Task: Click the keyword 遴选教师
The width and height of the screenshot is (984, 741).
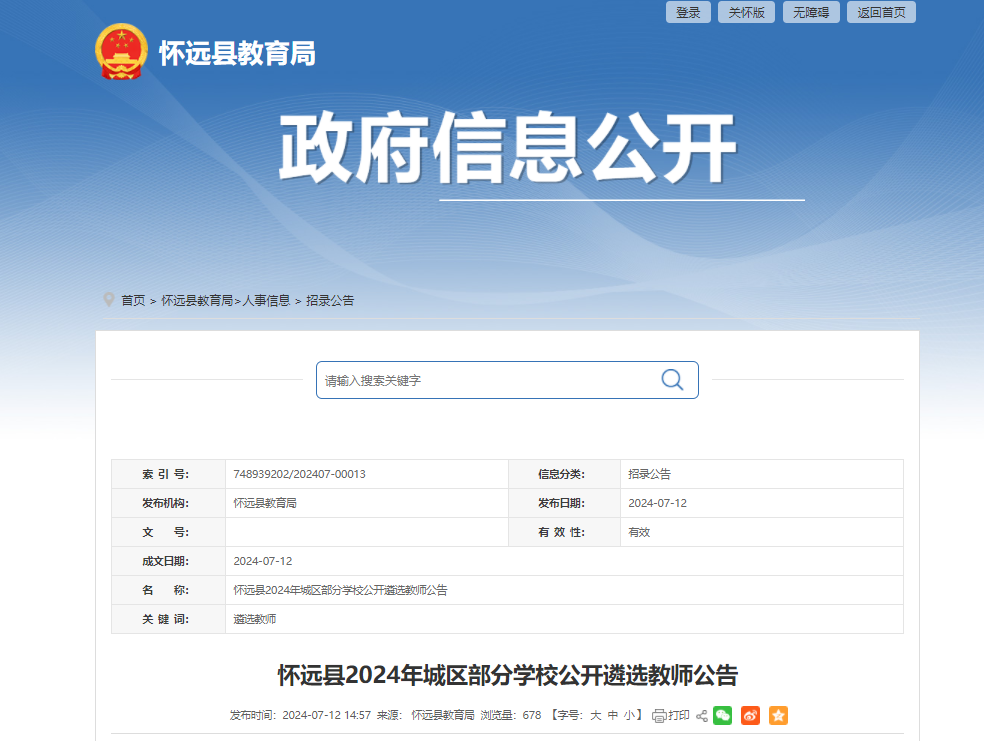Action: pyautogui.click(x=255, y=619)
